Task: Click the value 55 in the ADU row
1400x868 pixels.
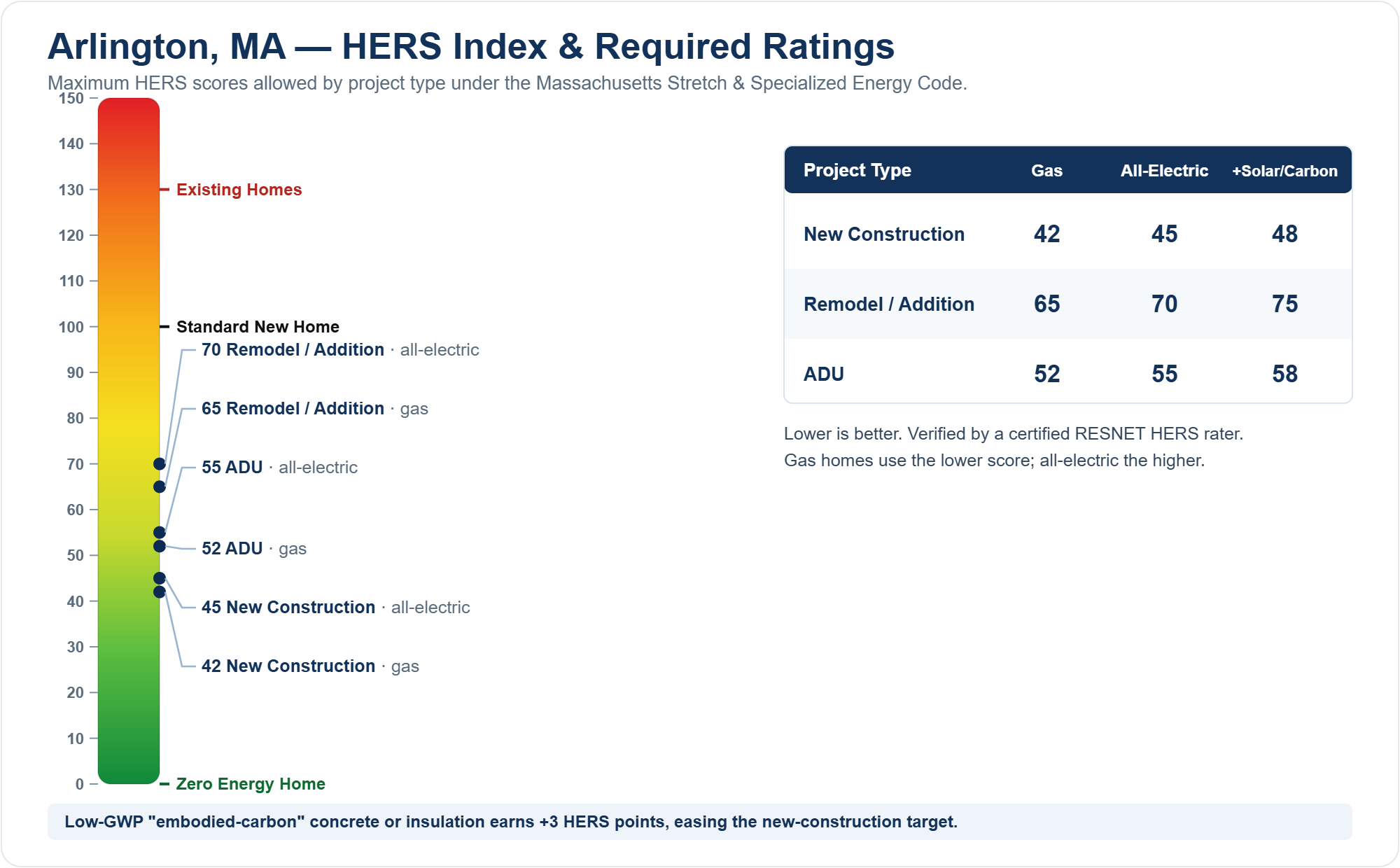Action: [x=1165, y=374]
